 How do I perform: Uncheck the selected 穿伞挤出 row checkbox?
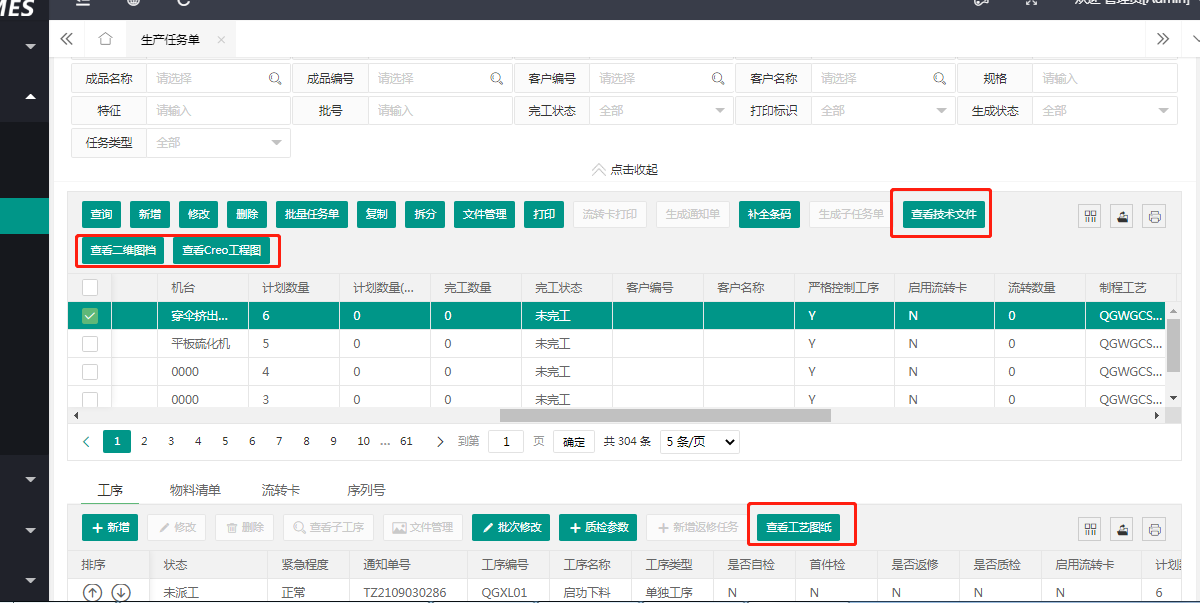tap(90, 316)
